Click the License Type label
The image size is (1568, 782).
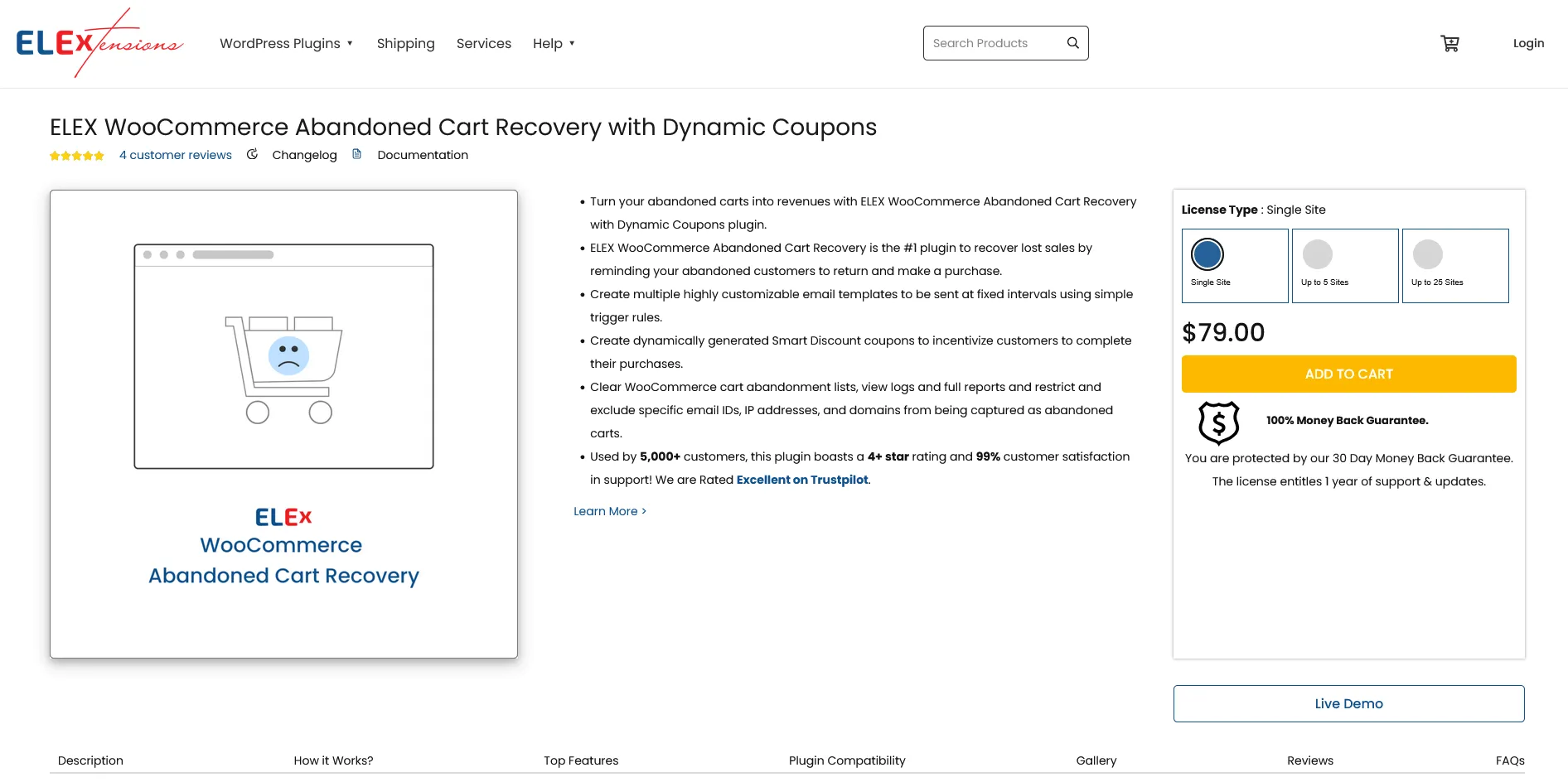pyautogui.click(x=1219, y=210)
